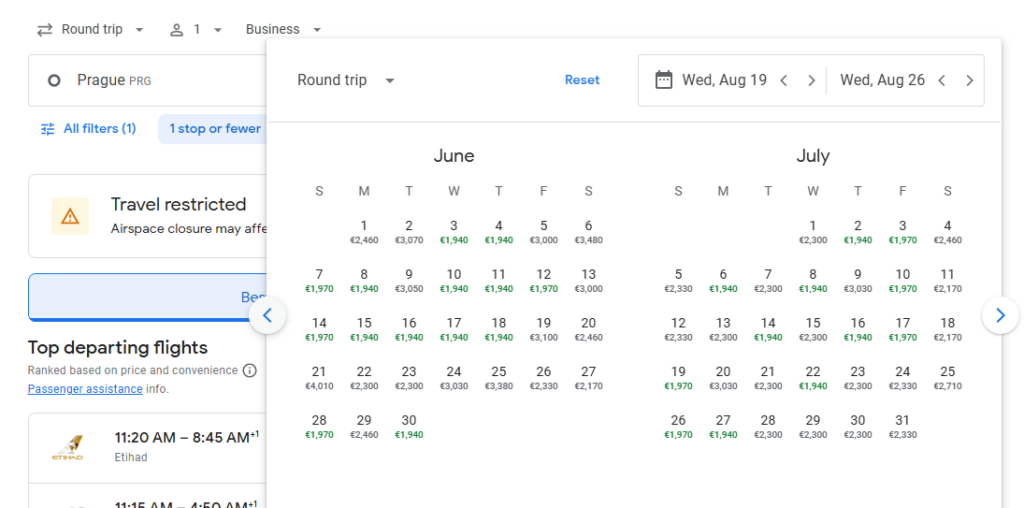The height and width of the screenshot is (508, 1024).
Task: Step departure date back one day
Action: tap(785, 80)
